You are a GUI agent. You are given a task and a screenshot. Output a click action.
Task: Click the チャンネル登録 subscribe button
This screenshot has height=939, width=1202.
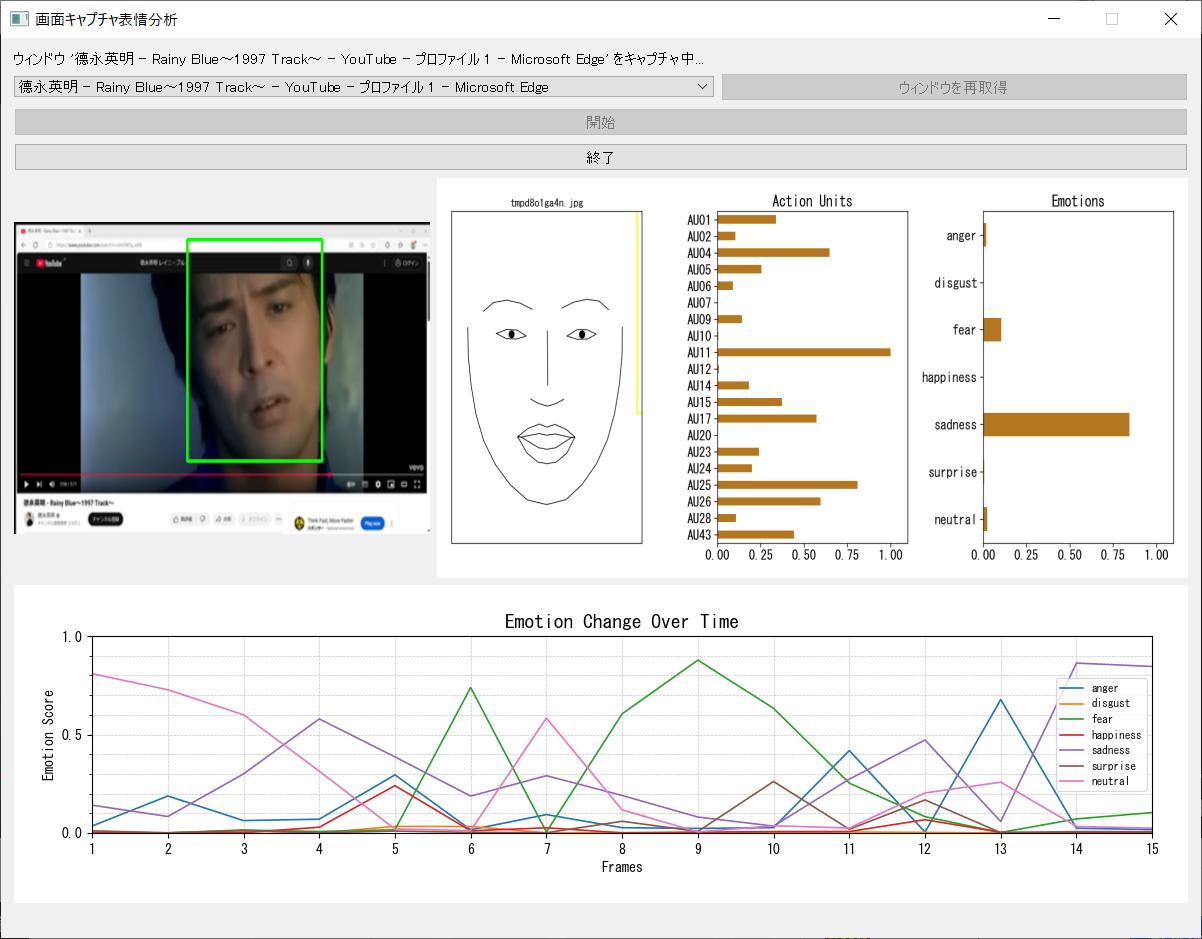[x=104, y=519]
